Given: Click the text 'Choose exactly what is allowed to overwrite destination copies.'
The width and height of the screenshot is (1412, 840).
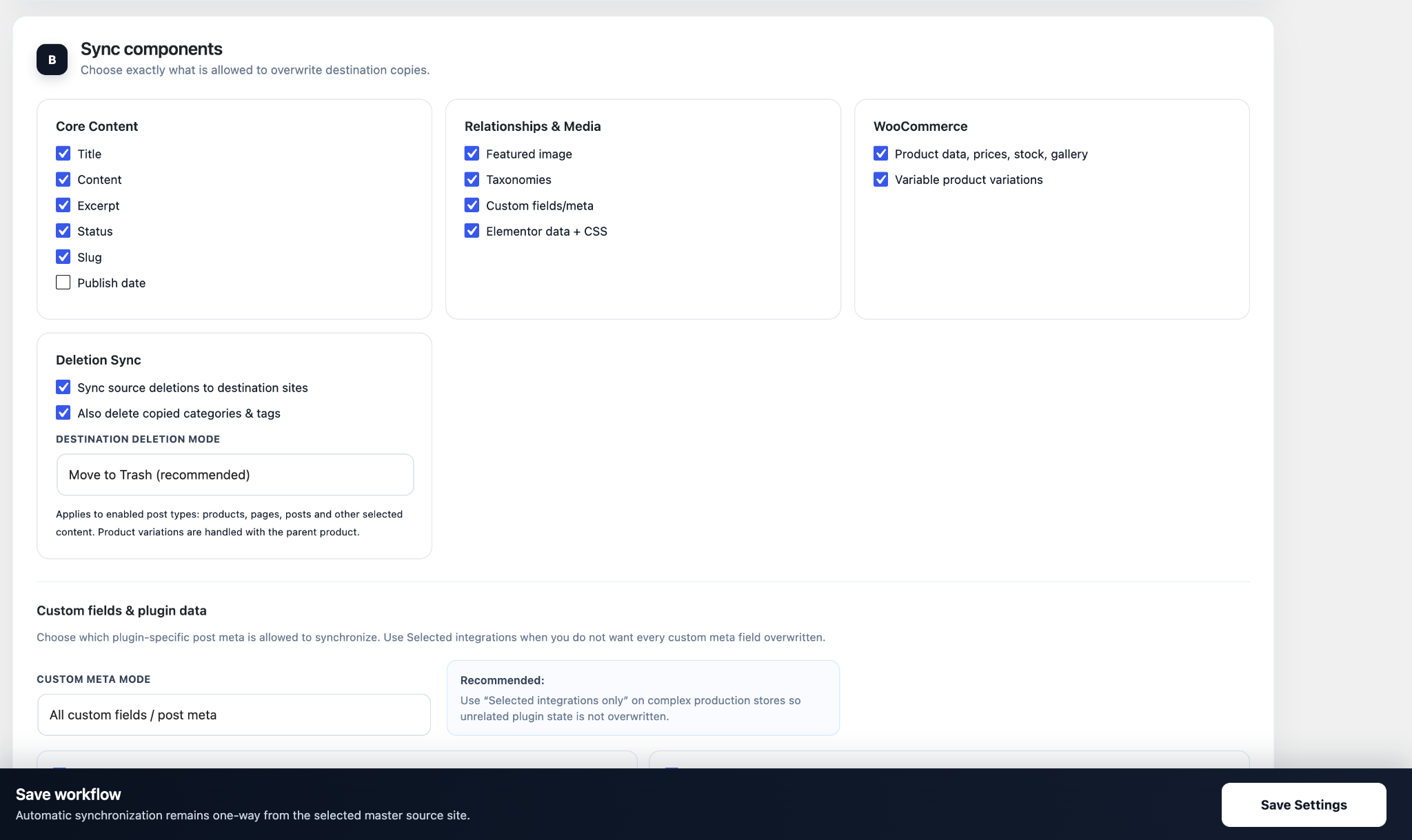Looking at the screenshot, I should click(x=255, y=70).
